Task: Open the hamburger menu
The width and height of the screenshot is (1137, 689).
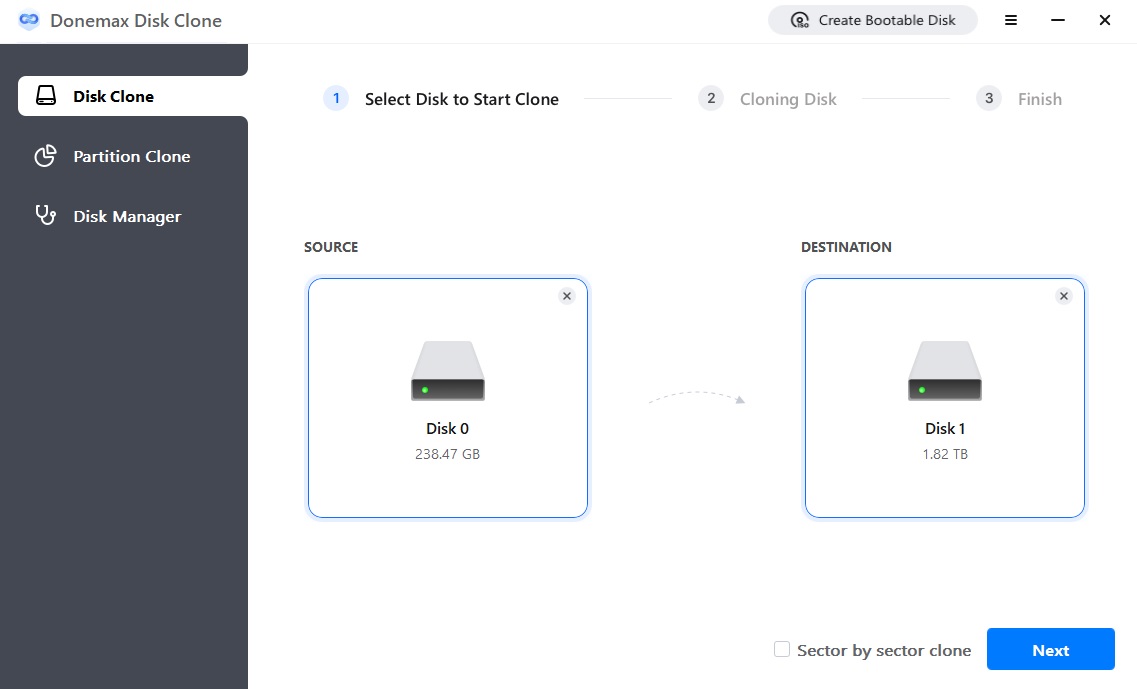Action: 1011,19
